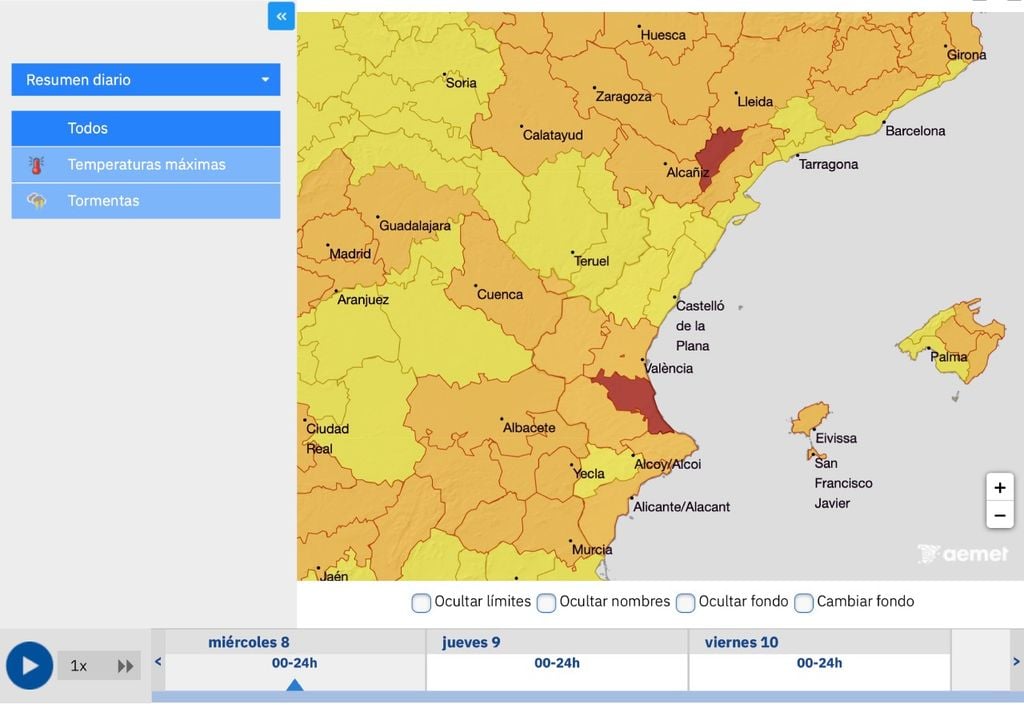The width and height of the screenshot is (1024, 720).
Task: Click the 00-24h slot under jueves 9
Action: (557, 663)
